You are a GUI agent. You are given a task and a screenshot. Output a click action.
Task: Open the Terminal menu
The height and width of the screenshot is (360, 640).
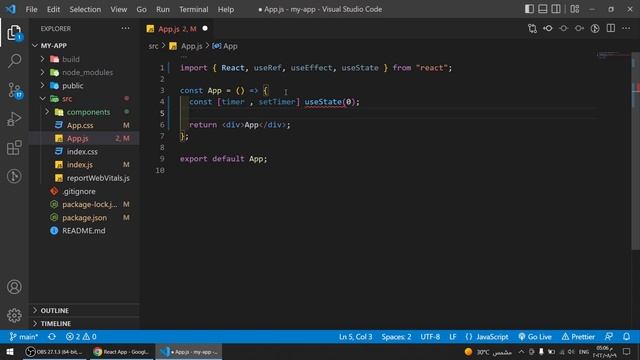(x=193, y=9)
